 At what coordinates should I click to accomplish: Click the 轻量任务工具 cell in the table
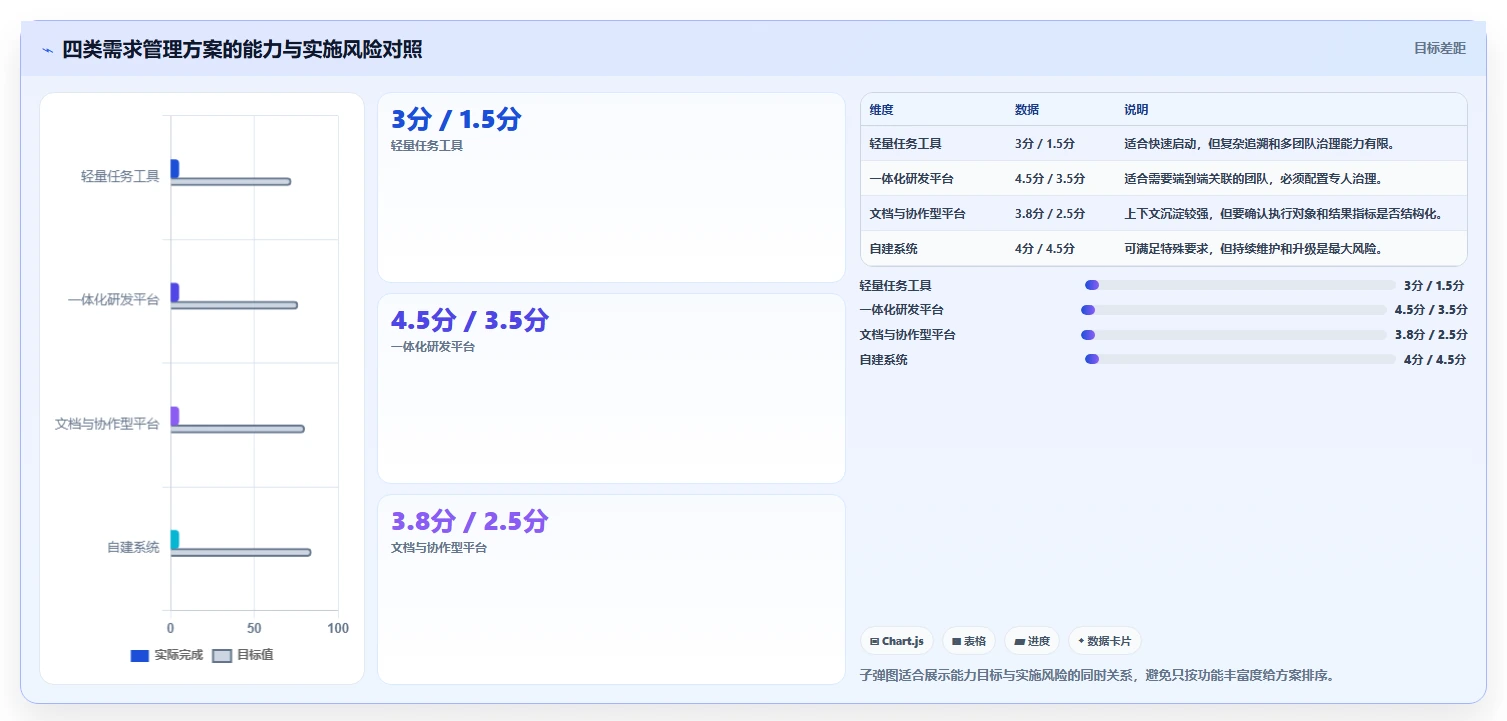906,144
